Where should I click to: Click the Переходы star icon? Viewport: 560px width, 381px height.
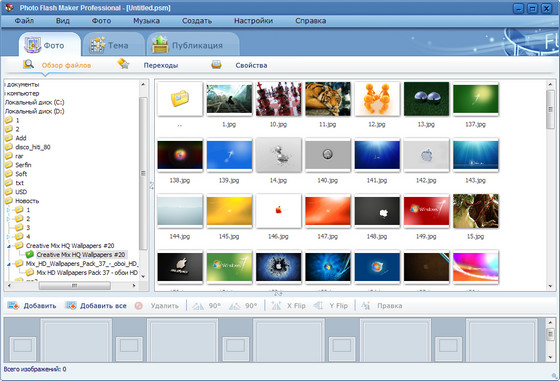[x=123, y=64]
